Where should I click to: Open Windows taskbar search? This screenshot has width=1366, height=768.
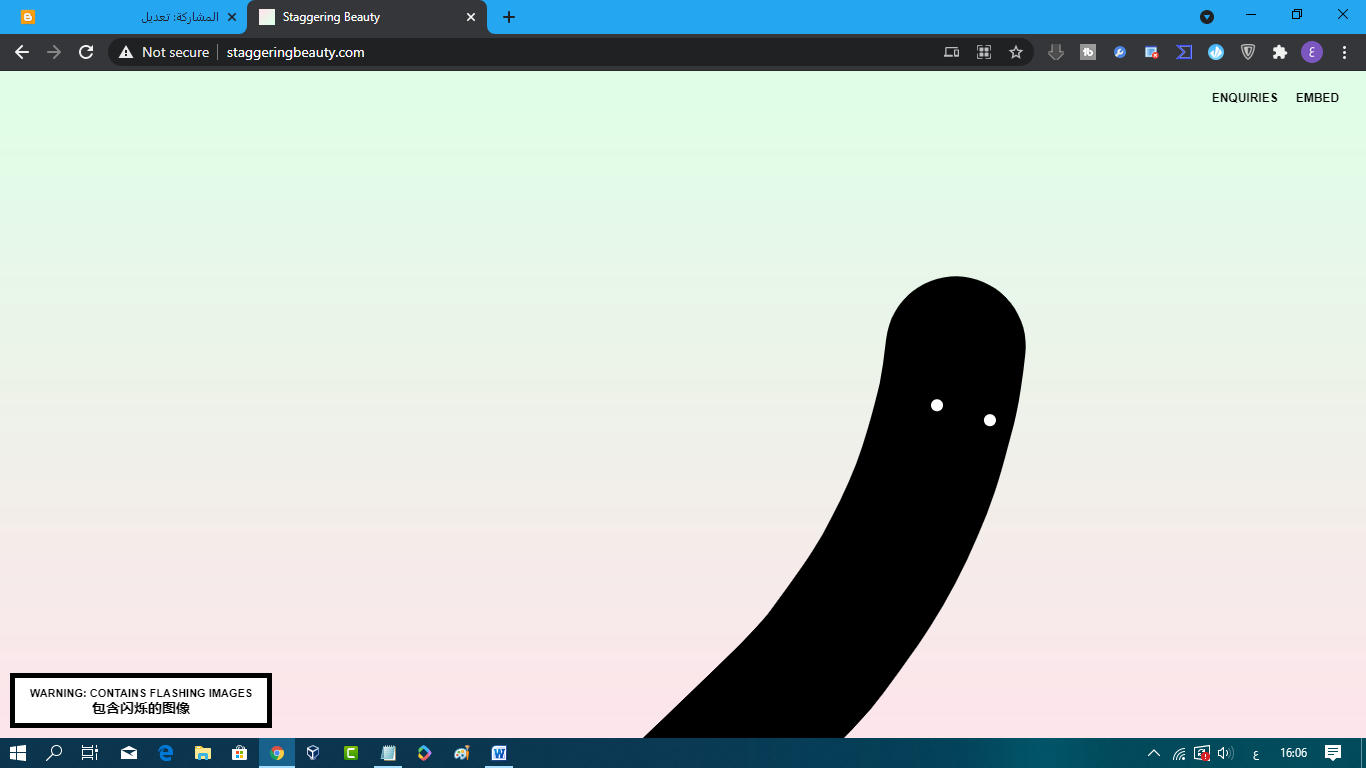coord(55,753)
